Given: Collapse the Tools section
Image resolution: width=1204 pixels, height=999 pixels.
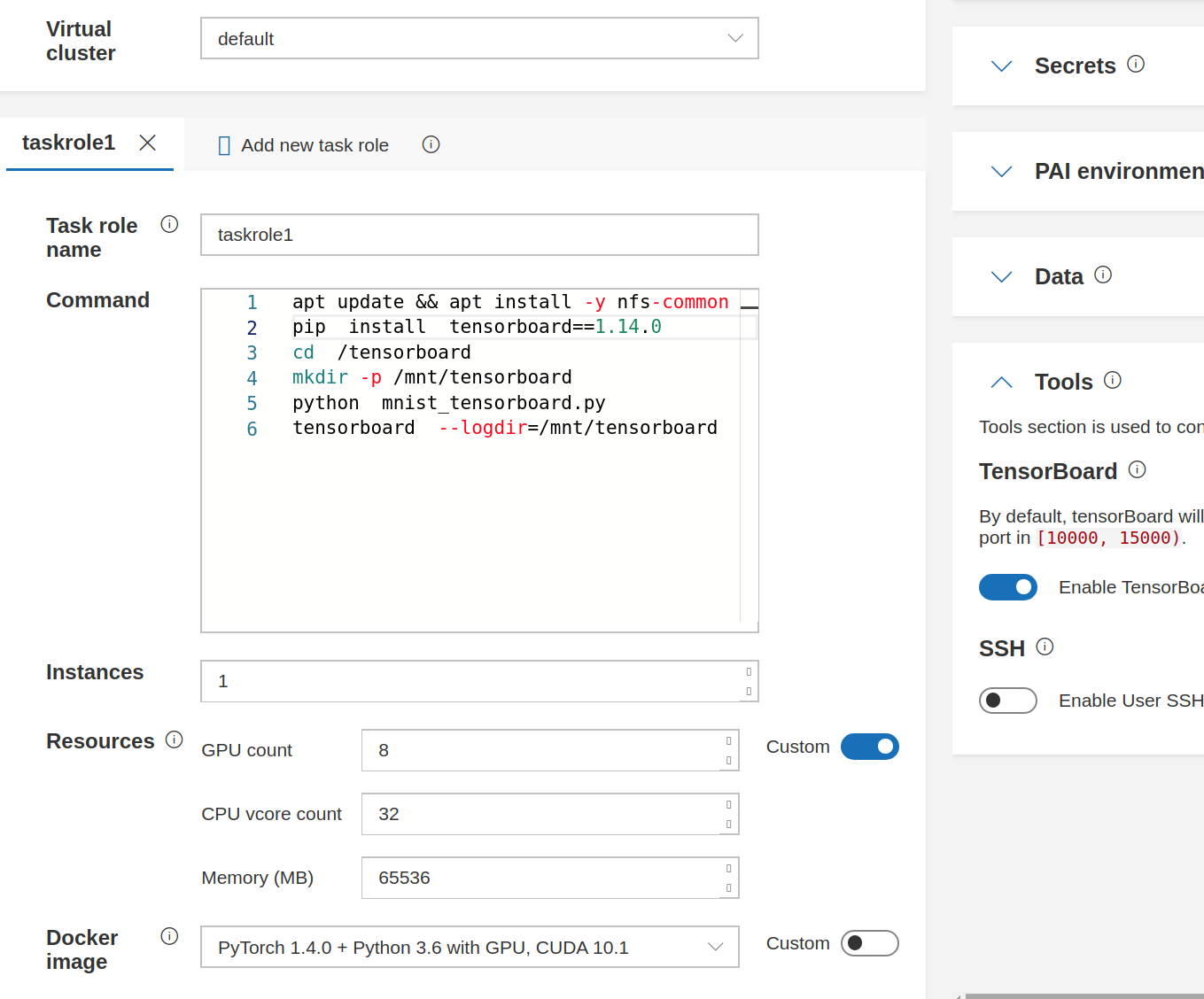Looking at the screenshot, I should [1001, 382].
